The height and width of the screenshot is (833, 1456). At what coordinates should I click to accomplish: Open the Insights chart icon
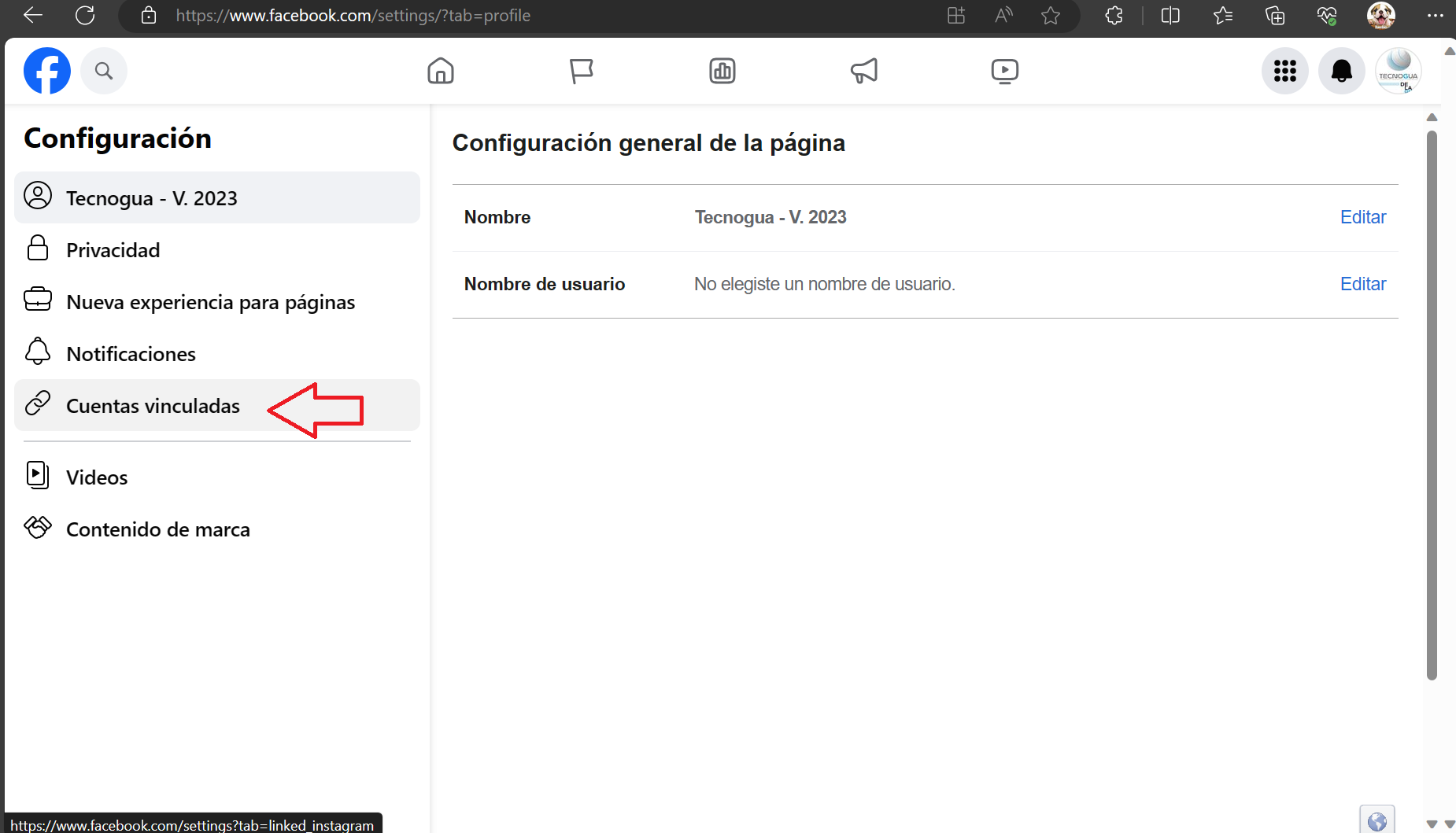pos(722,71)
